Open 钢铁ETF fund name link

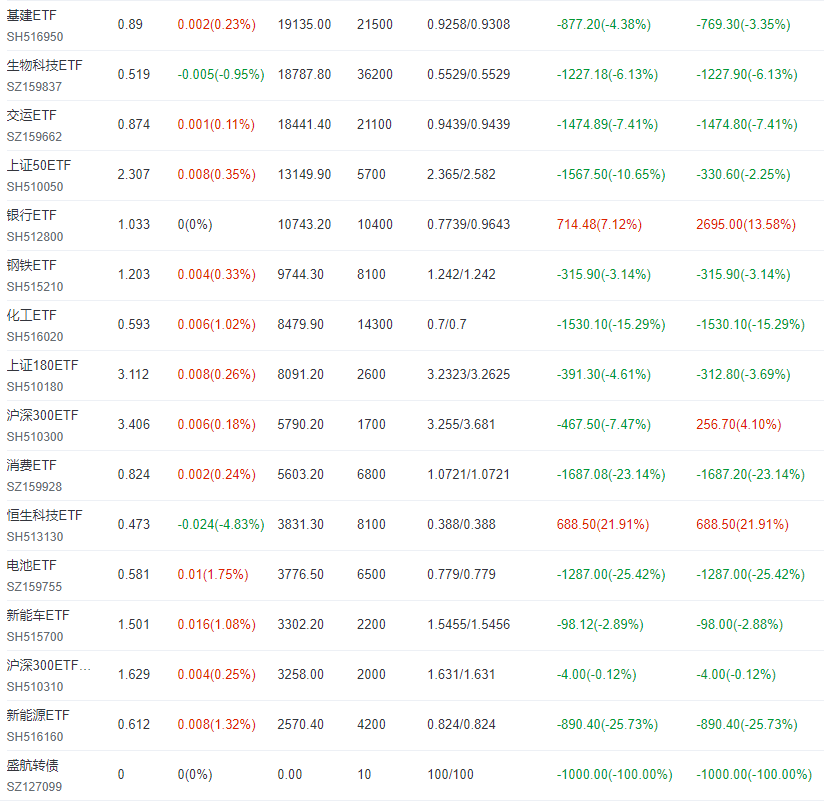pyautogui.click(x=32, y=265)
